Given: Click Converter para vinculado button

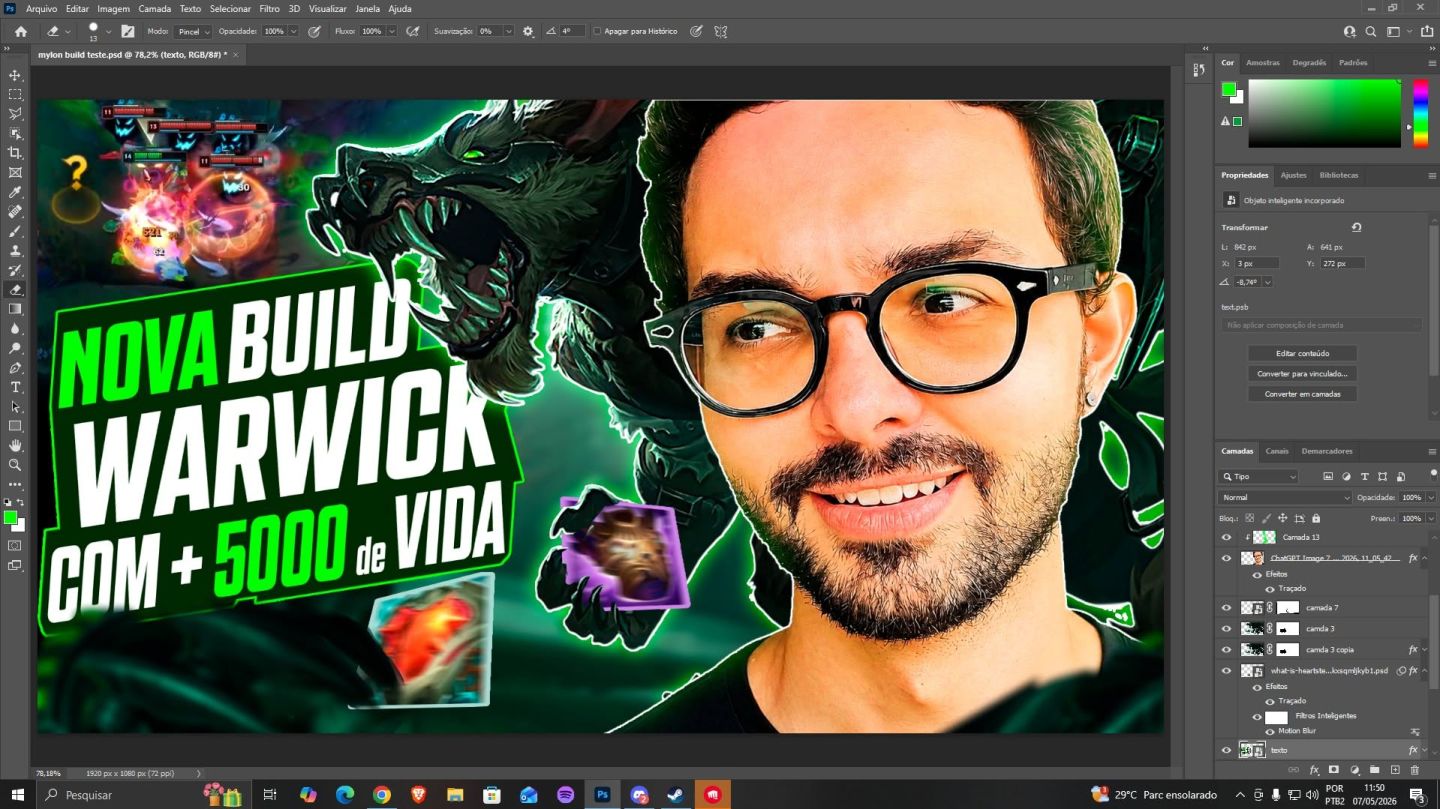Looking at the screenshot, I should (x=1302, y=373).
